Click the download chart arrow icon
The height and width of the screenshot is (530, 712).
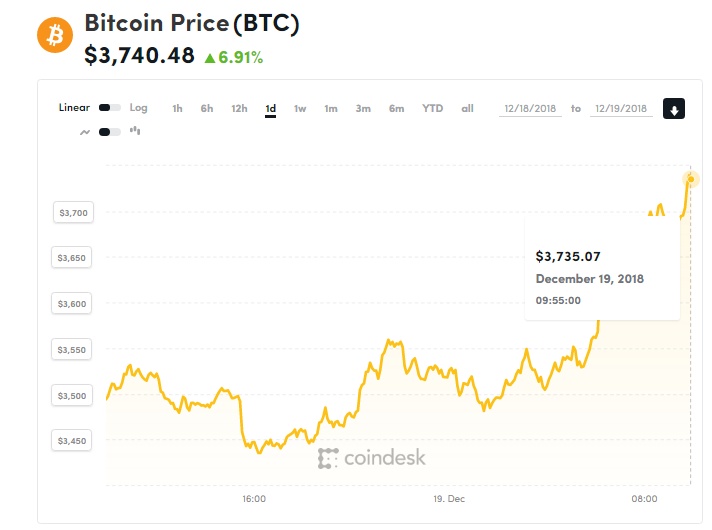coord(673,109)
